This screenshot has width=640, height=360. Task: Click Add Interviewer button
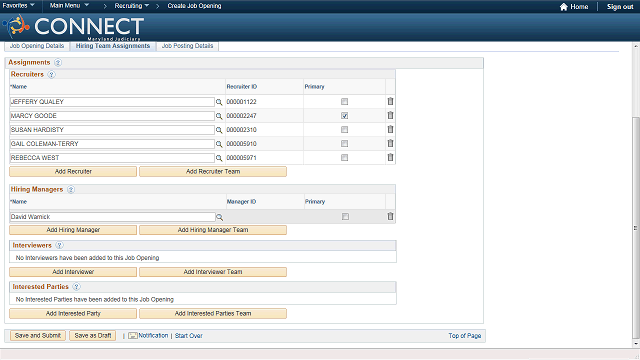[73, 272]
